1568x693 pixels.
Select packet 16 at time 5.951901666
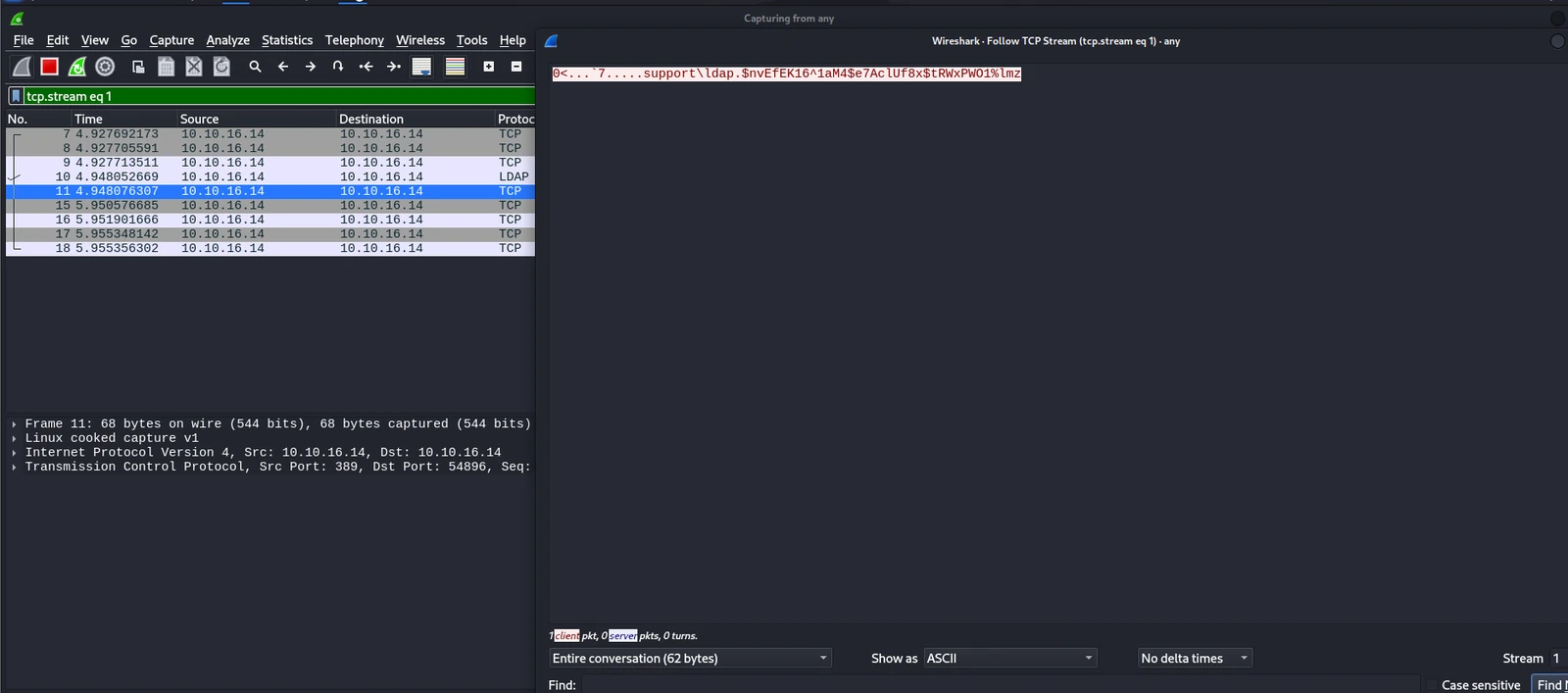(270, 220)
